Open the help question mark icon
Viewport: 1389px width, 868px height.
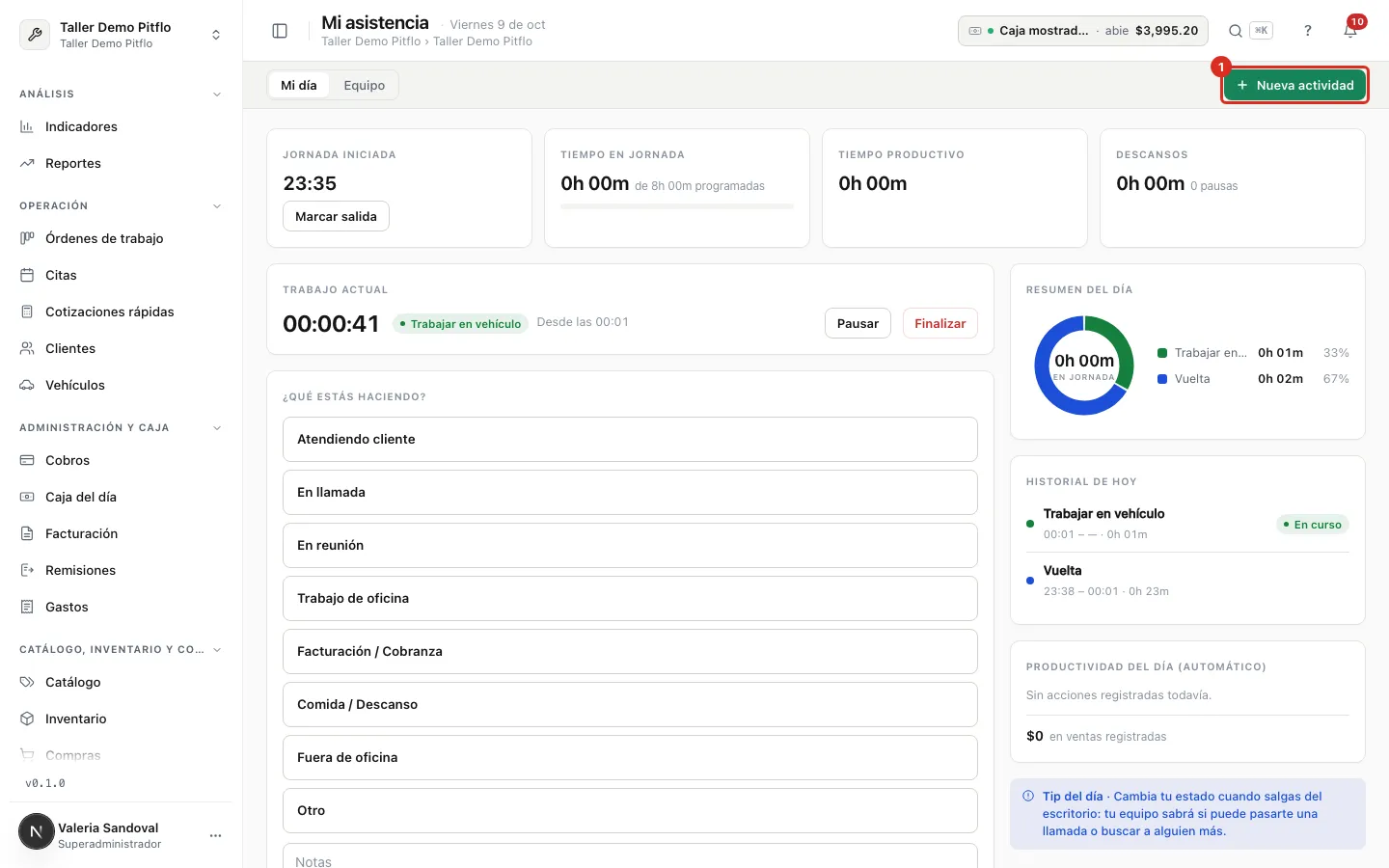tap(1308, 31)
